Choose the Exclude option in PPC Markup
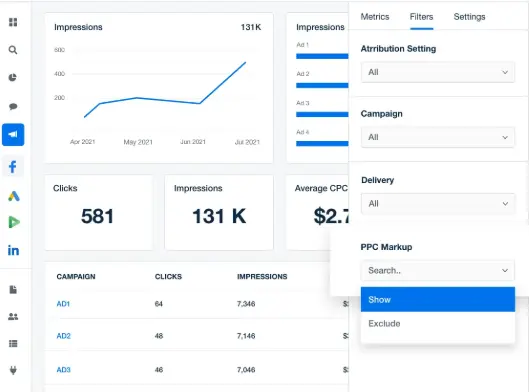The width and height of the screenshot is (529, 392). tap(438, 324)
